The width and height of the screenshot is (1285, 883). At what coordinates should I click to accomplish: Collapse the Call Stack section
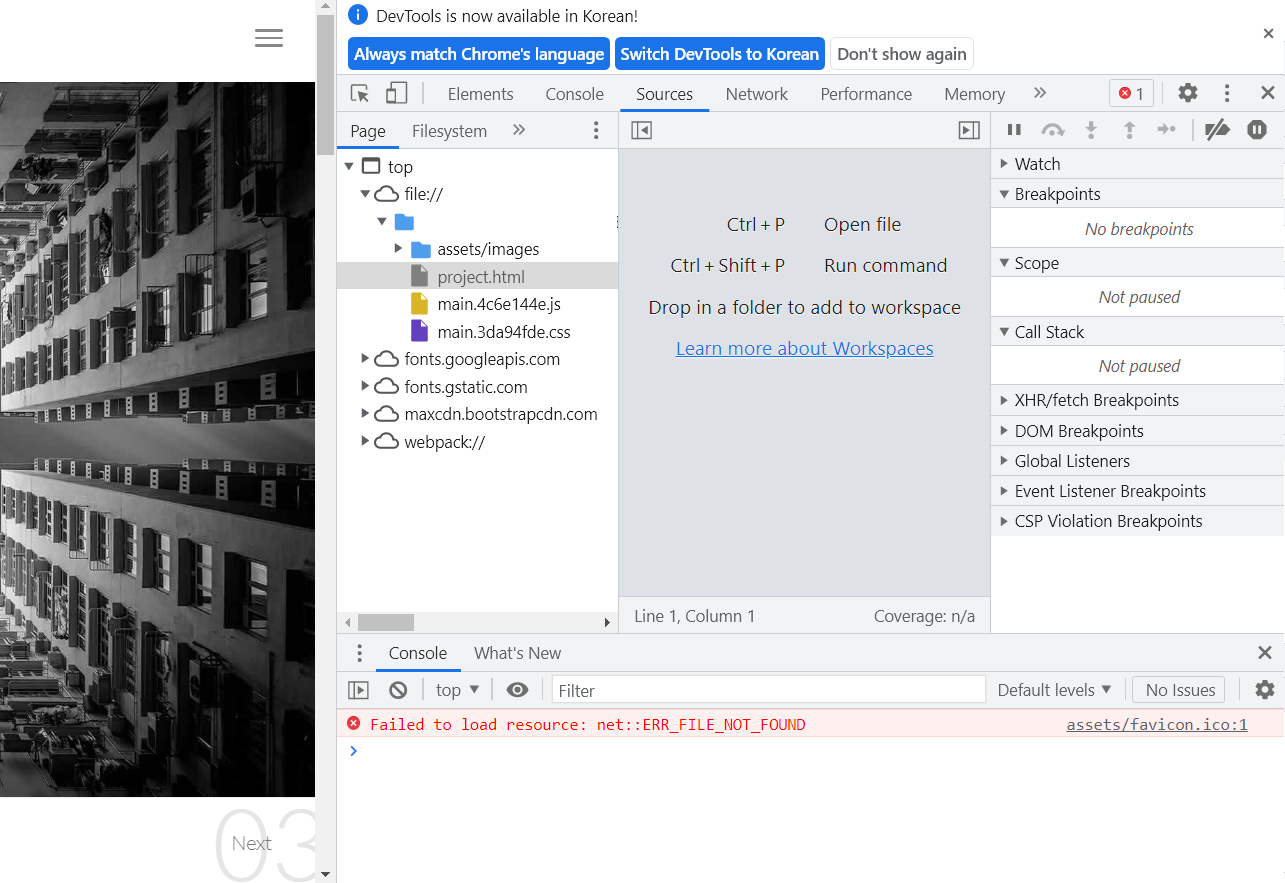(x=1137, y=332)
